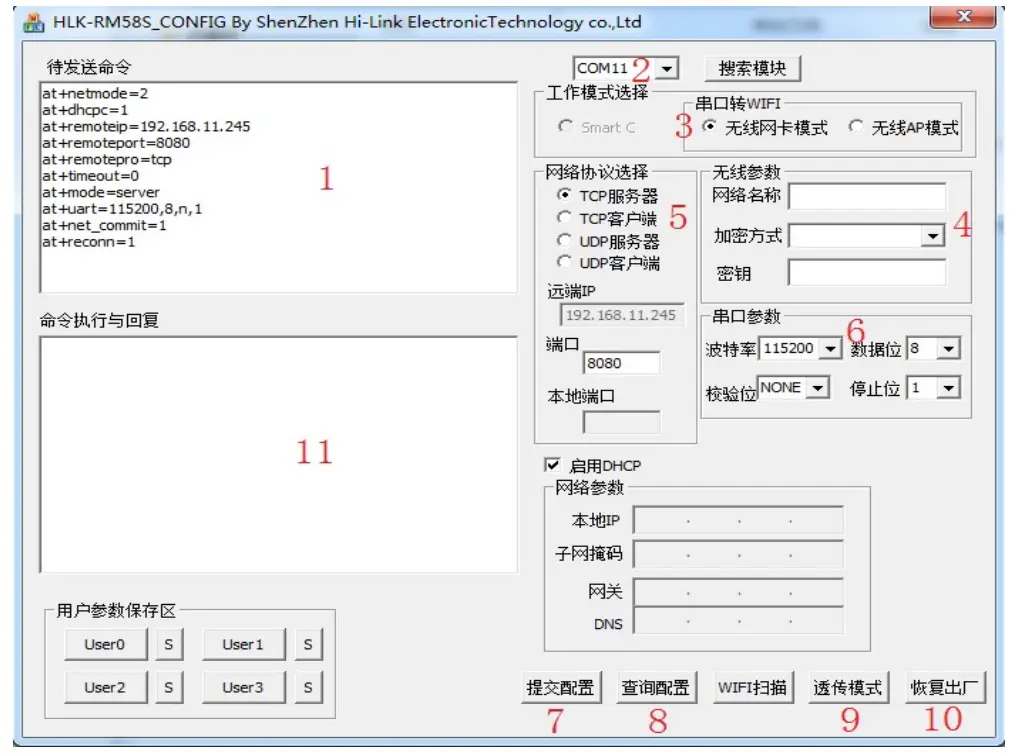This screenshot has width=1012, height=756.
Task: Click the at+dhcpc=1 command line
Action: coord(85,110)
